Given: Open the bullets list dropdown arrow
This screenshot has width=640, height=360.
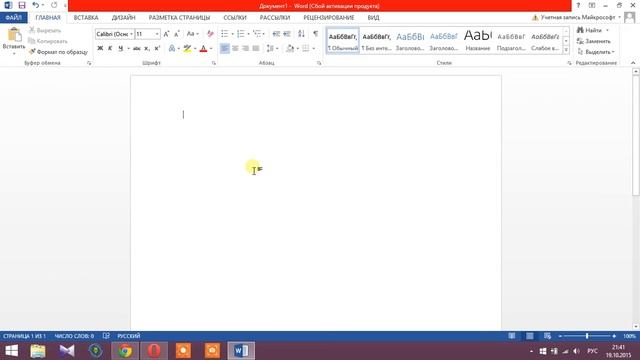Looking at the screenshot, I should (x=232, y=34).
